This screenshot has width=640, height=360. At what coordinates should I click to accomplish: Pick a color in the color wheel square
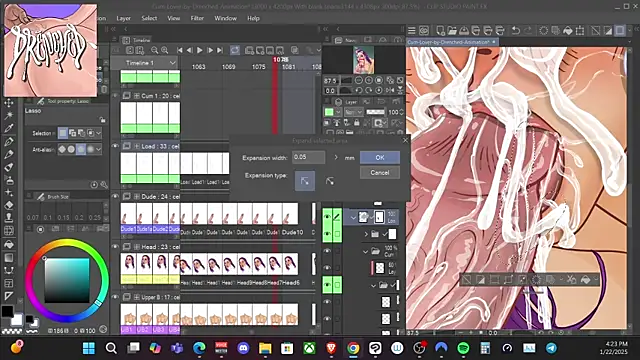click(x=67, y=281)
